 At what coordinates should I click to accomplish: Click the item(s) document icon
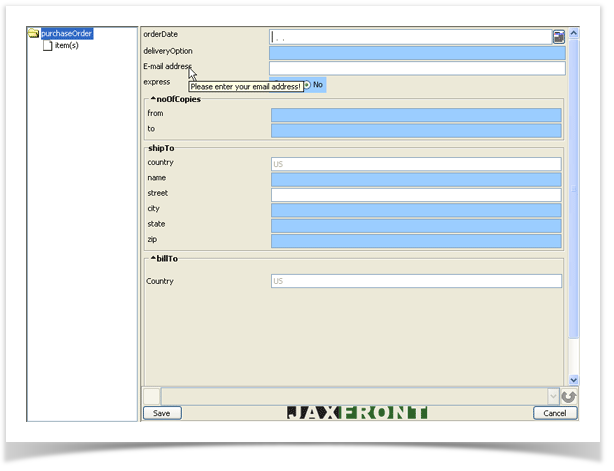47,45
